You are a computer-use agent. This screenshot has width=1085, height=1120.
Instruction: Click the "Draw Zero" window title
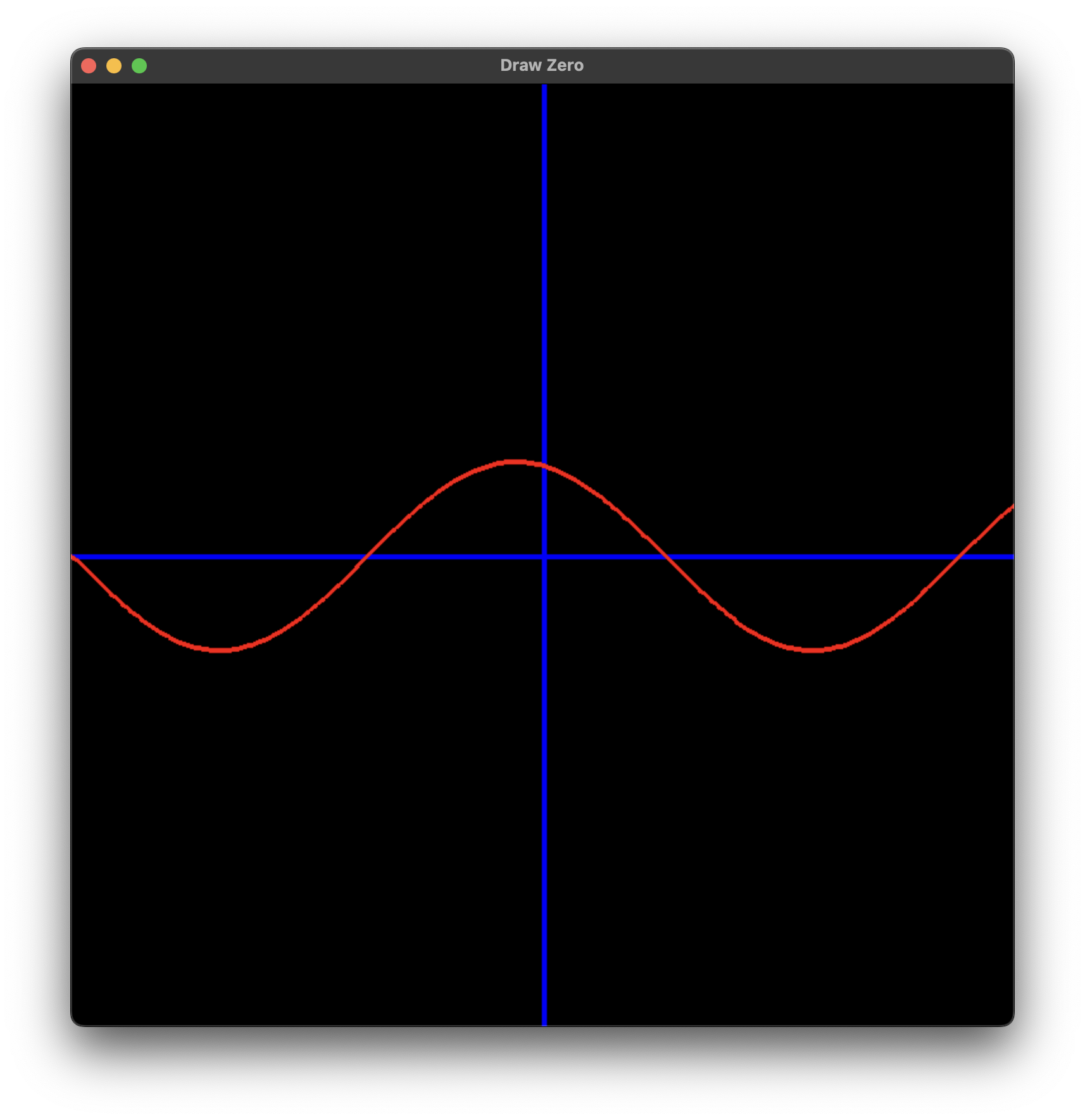click(x=542, y=66)
